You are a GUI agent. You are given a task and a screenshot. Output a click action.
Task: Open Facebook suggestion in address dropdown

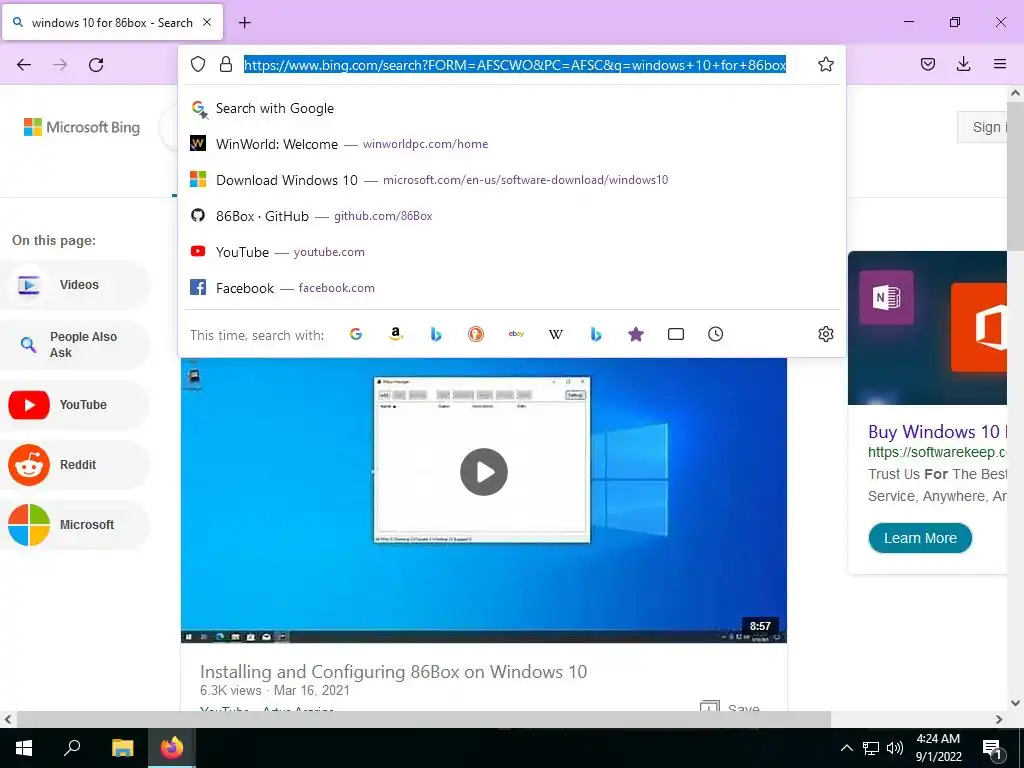pyautogui.click(x=512, y=287)
